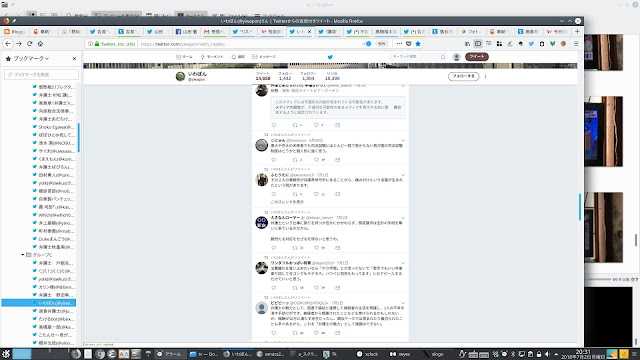Reply to the ふとう tweet
Viewport: 640px width, 360px height.
[274, 194]
